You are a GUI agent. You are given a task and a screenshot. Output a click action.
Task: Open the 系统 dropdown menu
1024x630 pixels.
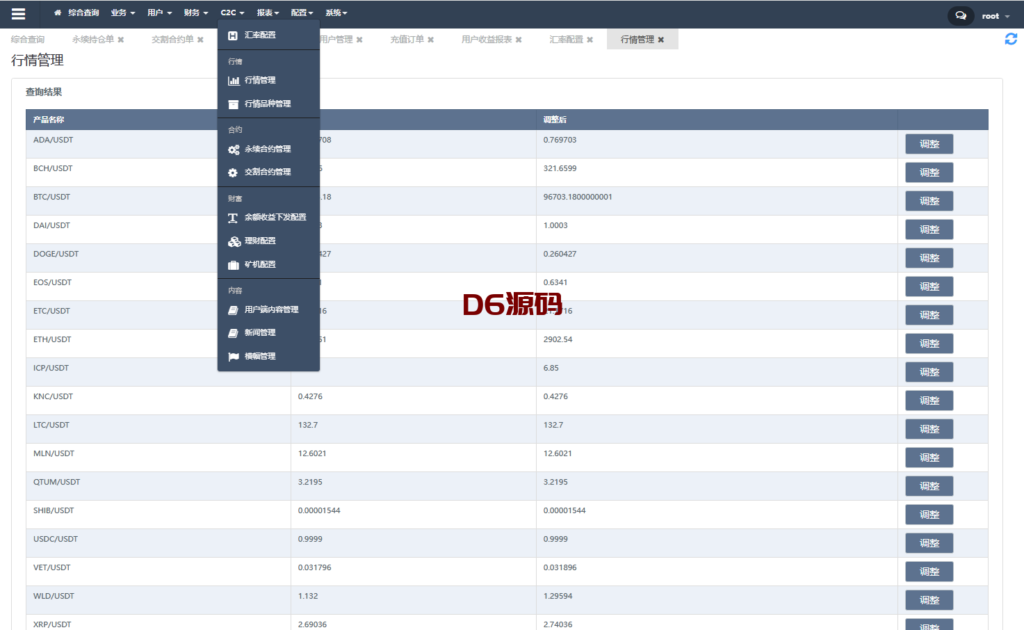click(x=336, y=13)
